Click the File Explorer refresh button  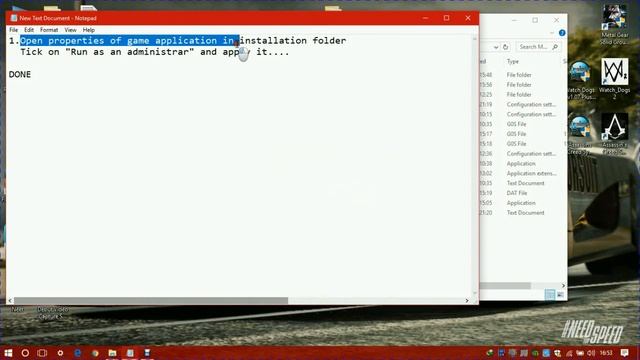point(505,47)
